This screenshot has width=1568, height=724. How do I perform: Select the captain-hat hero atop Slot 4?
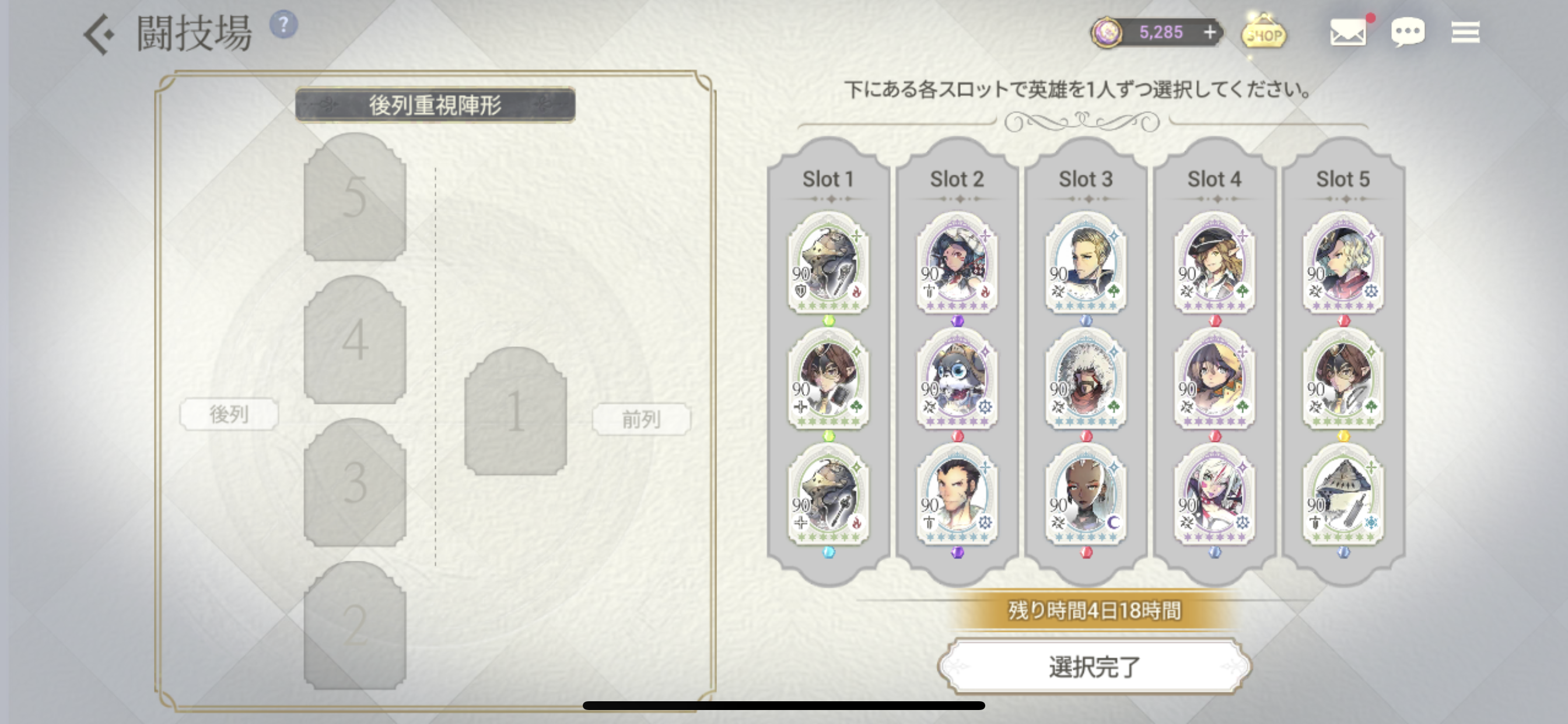tap(1214, 263)
